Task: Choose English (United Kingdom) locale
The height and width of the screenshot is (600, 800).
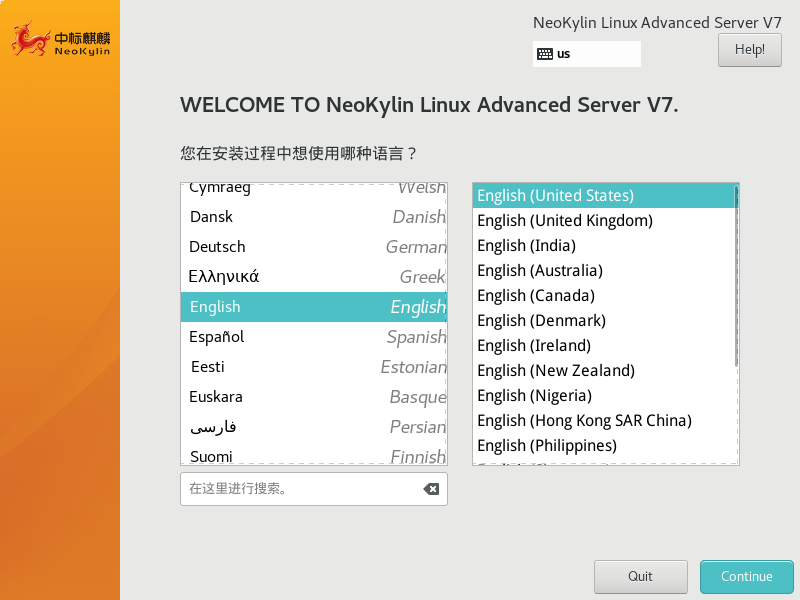Action: pos(604,220)
